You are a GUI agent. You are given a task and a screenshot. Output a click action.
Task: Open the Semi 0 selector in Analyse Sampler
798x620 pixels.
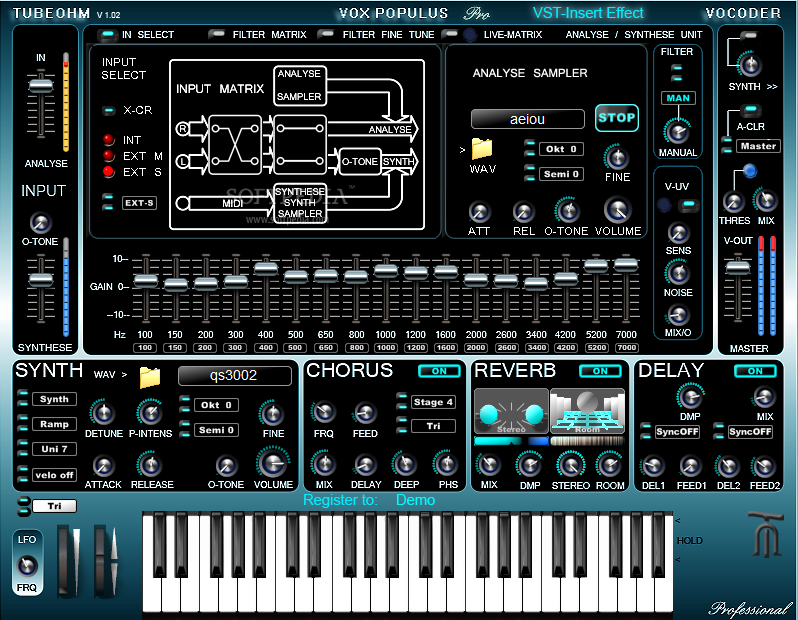point(561,174)
